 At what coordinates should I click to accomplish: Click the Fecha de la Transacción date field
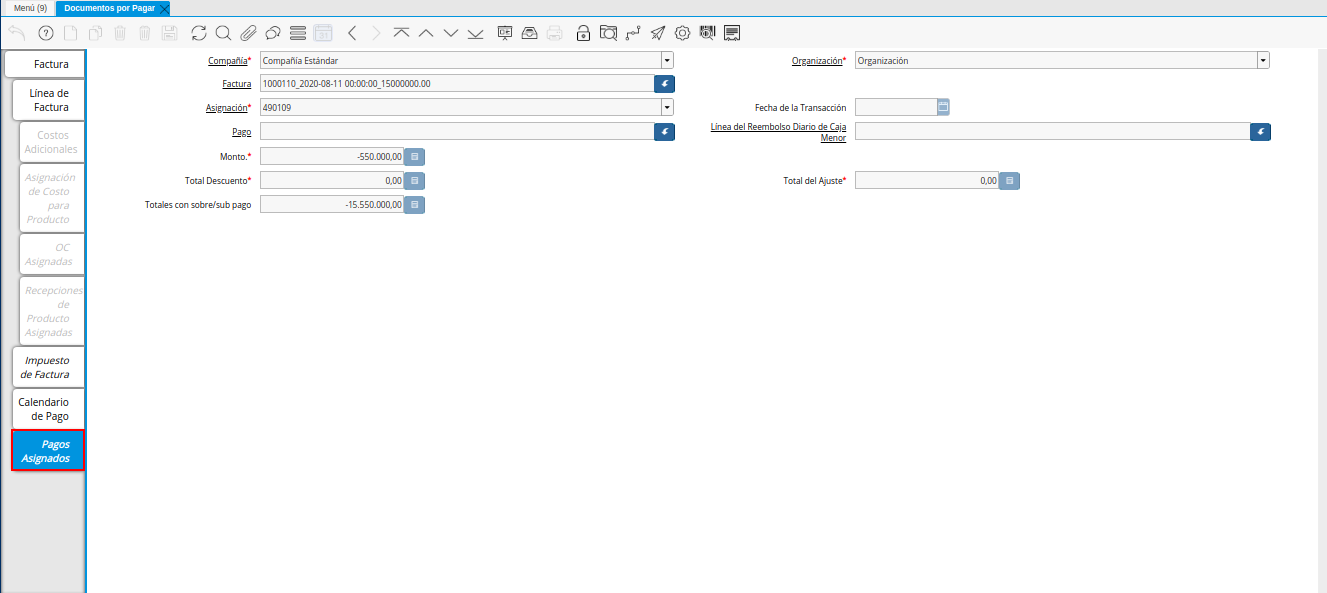[896, 107]
